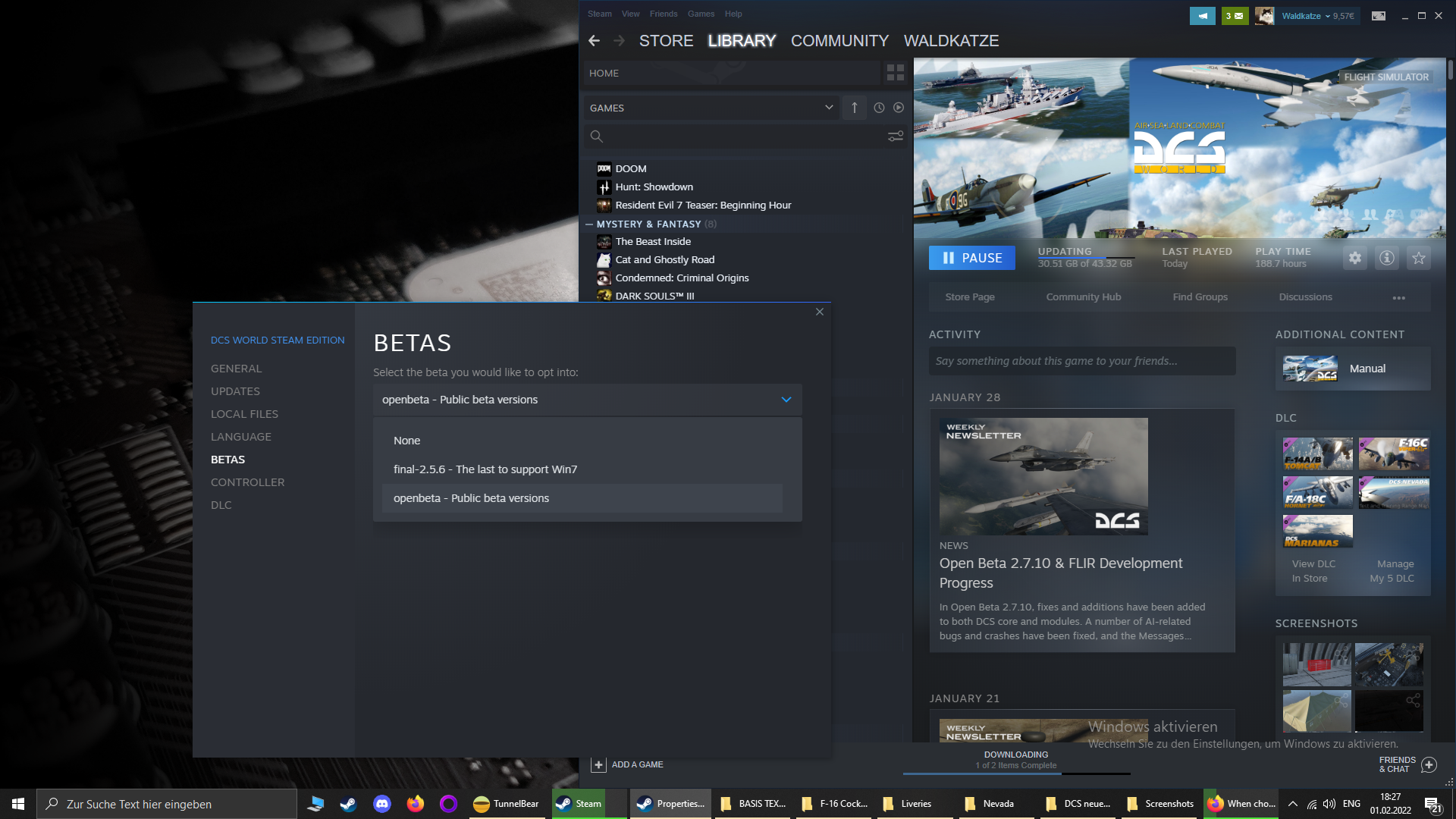Open the LANGUAGE properties section
Image resolution: width=1456 pixels, height=819 pixels.
(x=241, y=437)
